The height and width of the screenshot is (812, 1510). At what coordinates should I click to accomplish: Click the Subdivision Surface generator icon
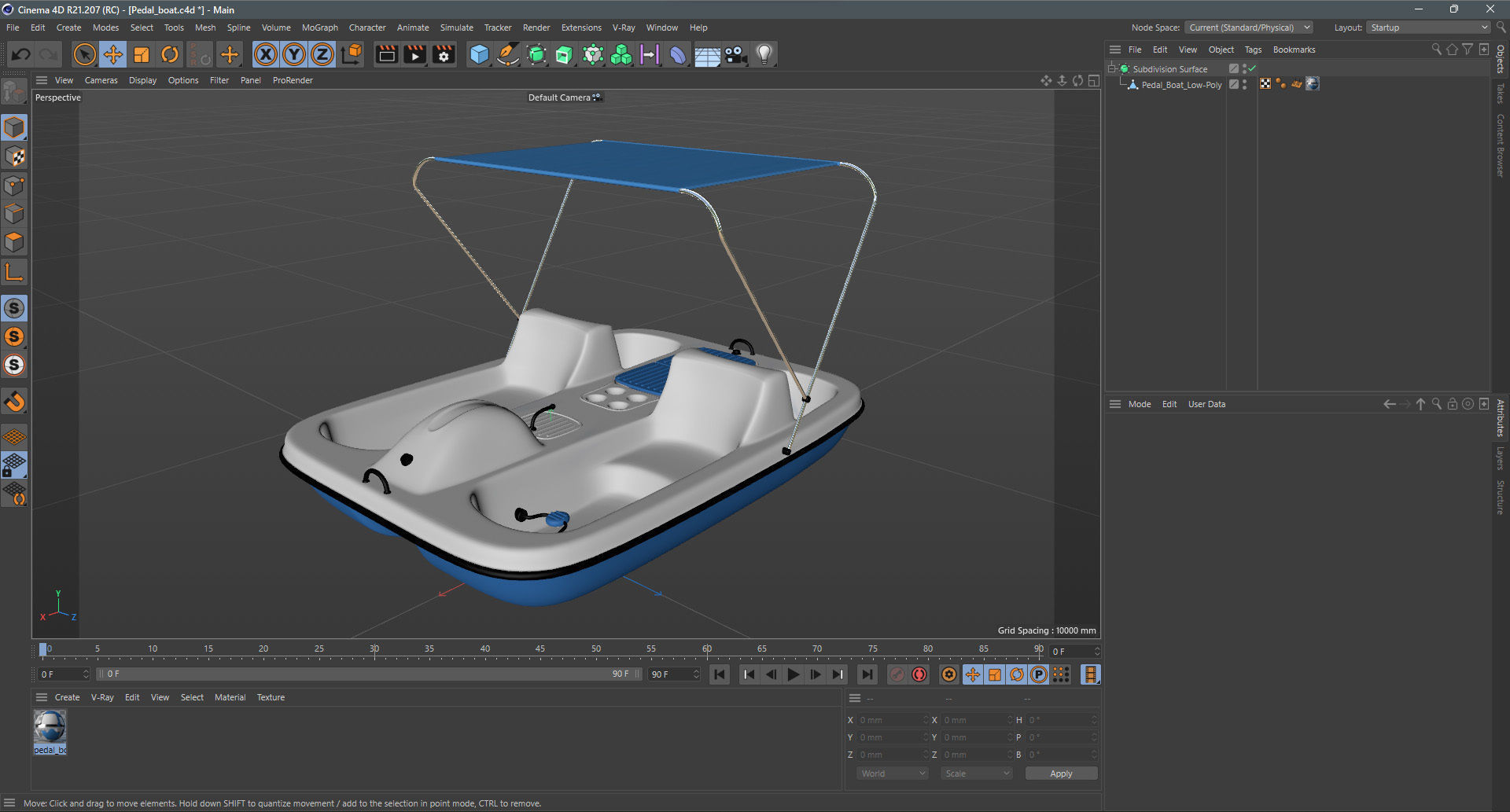(536, 54)
